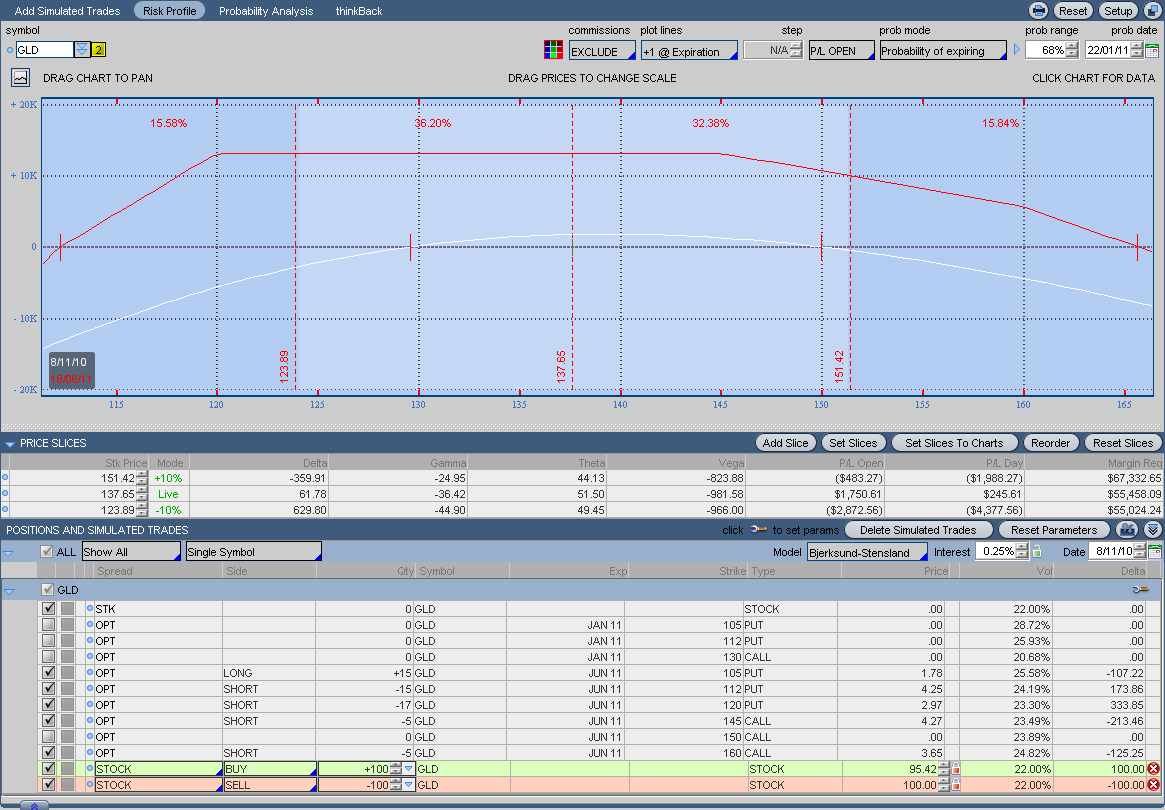Click the interest rate lock icon

(1037, 552)
